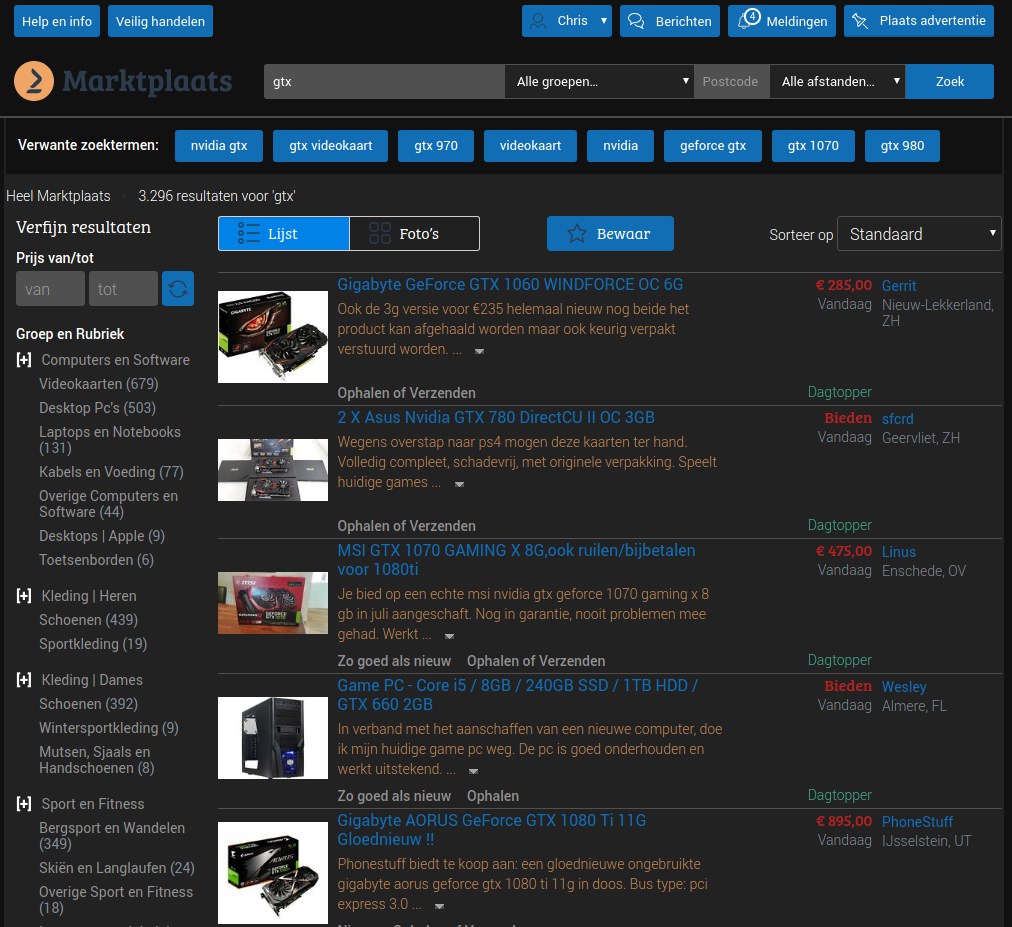
Task: Open the Sorteer op Standaard dropdown
Action: (x=919, y=233)
